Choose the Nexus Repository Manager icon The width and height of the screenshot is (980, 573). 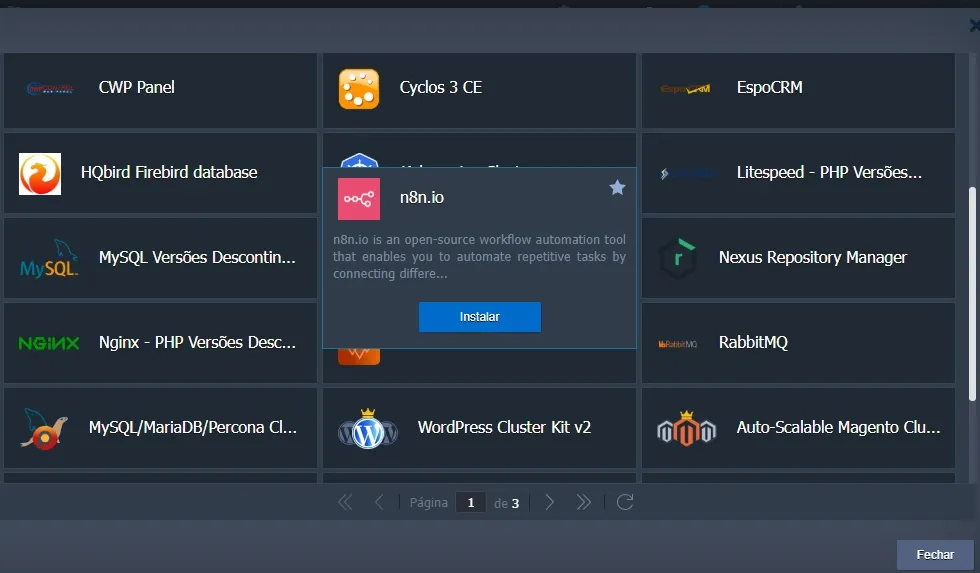tap(678, 258)
